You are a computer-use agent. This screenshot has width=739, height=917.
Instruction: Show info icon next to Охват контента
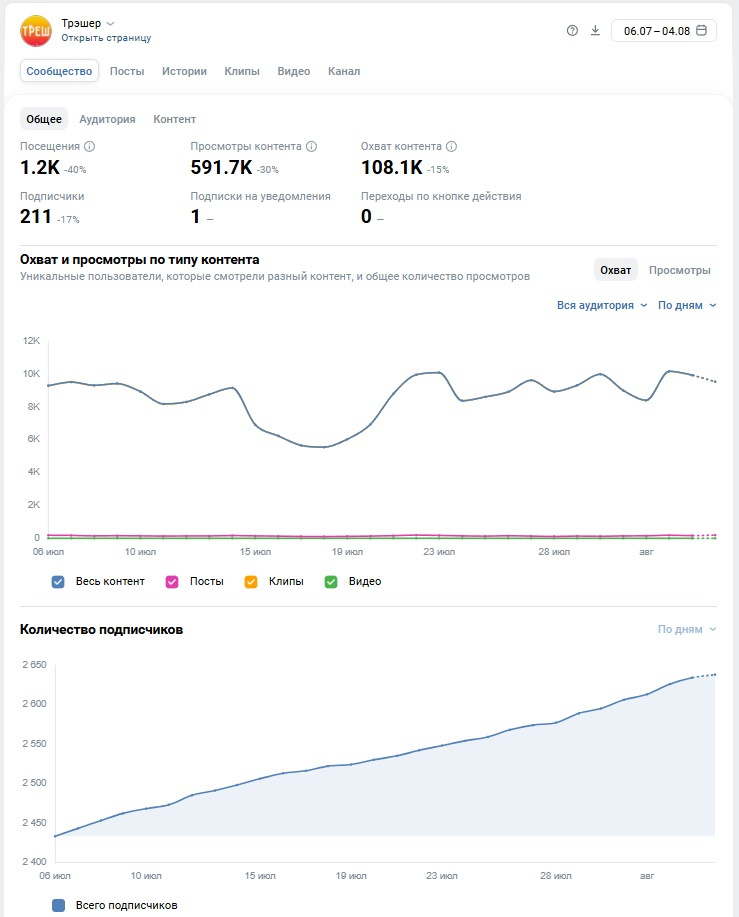click(451, 146)
